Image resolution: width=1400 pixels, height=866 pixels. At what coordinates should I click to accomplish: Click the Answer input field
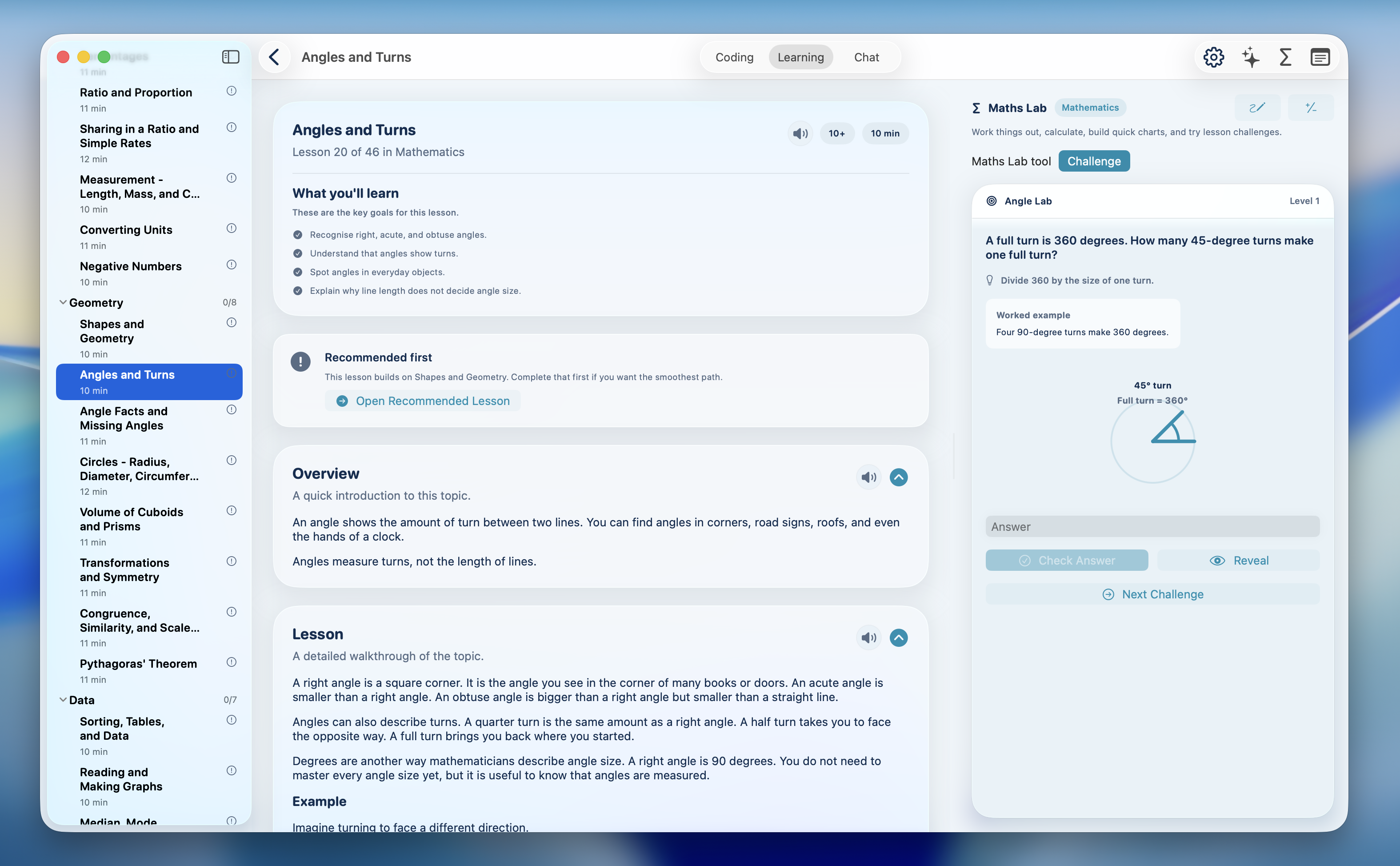click(x=1152, y=526)
